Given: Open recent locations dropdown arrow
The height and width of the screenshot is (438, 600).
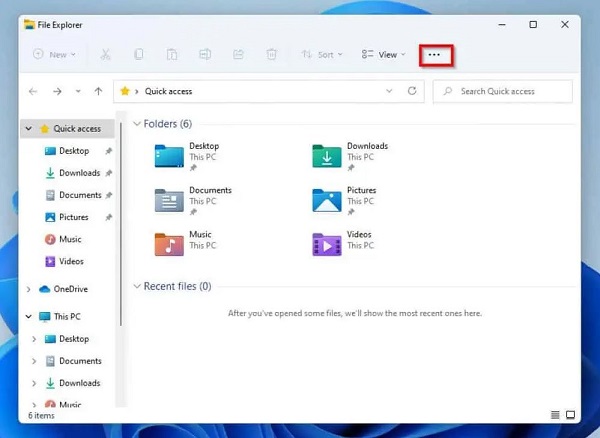Looking at the screenshot, I should [78, 91].
